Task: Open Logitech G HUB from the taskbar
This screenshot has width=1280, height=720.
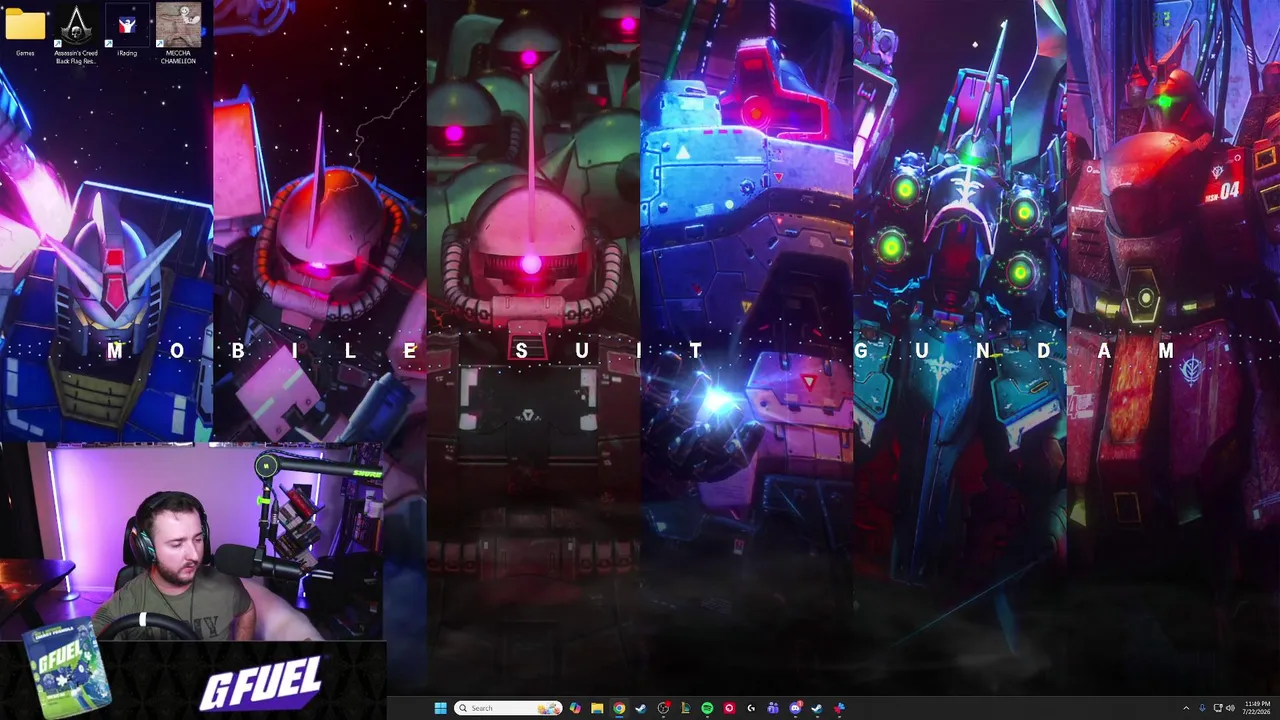Action: tap(751, 708)
